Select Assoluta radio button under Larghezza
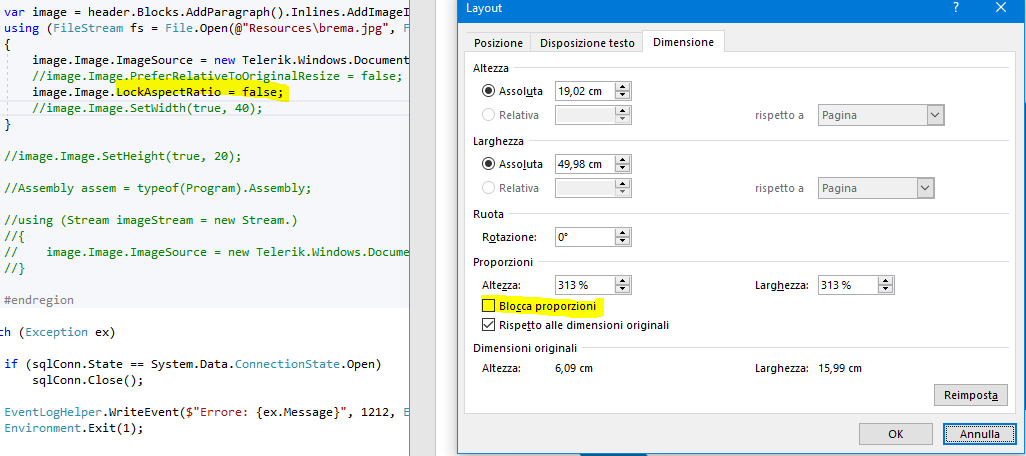 [488, 164]
